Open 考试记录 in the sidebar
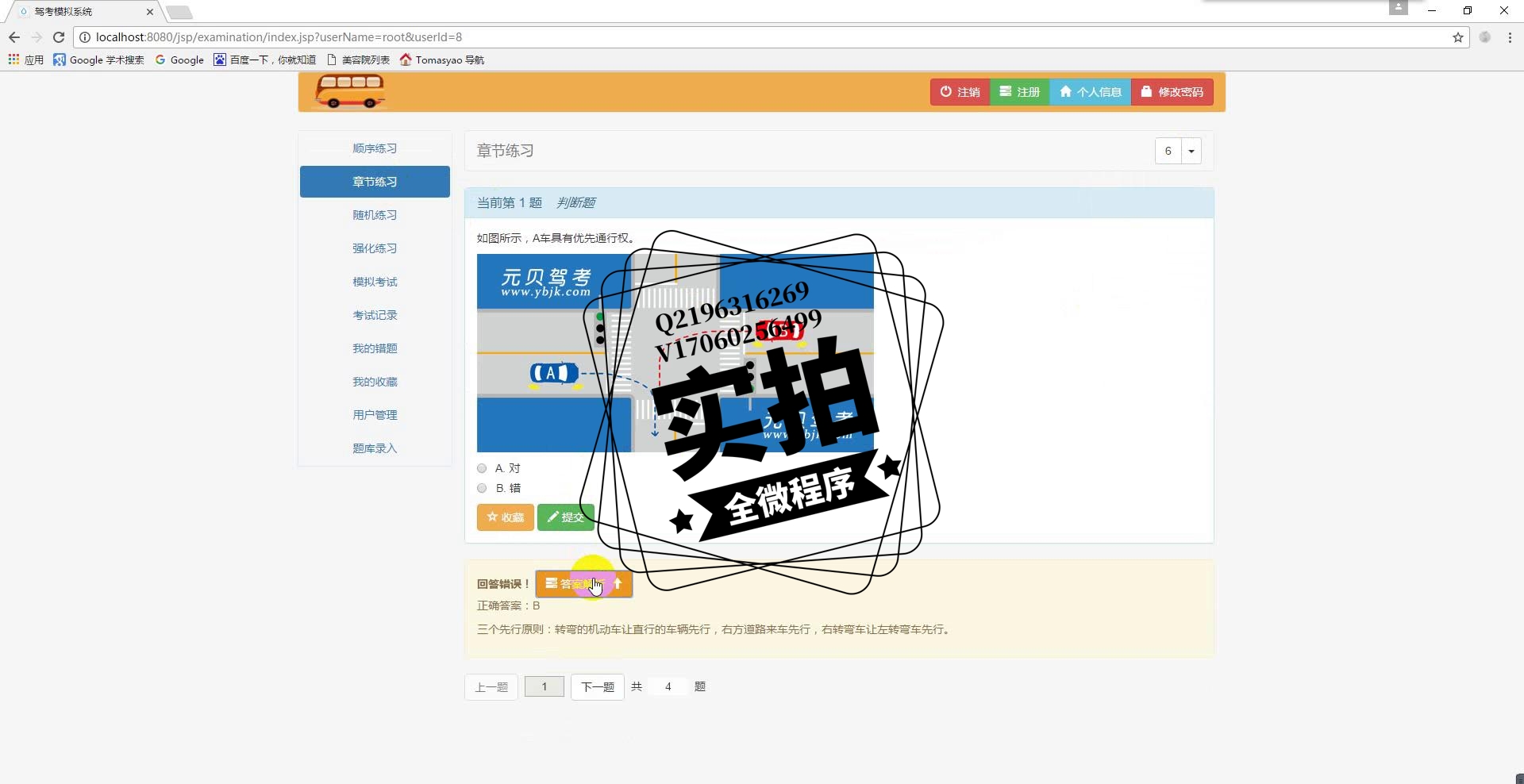Screen dimensions: 1524x784 (375, 315)
